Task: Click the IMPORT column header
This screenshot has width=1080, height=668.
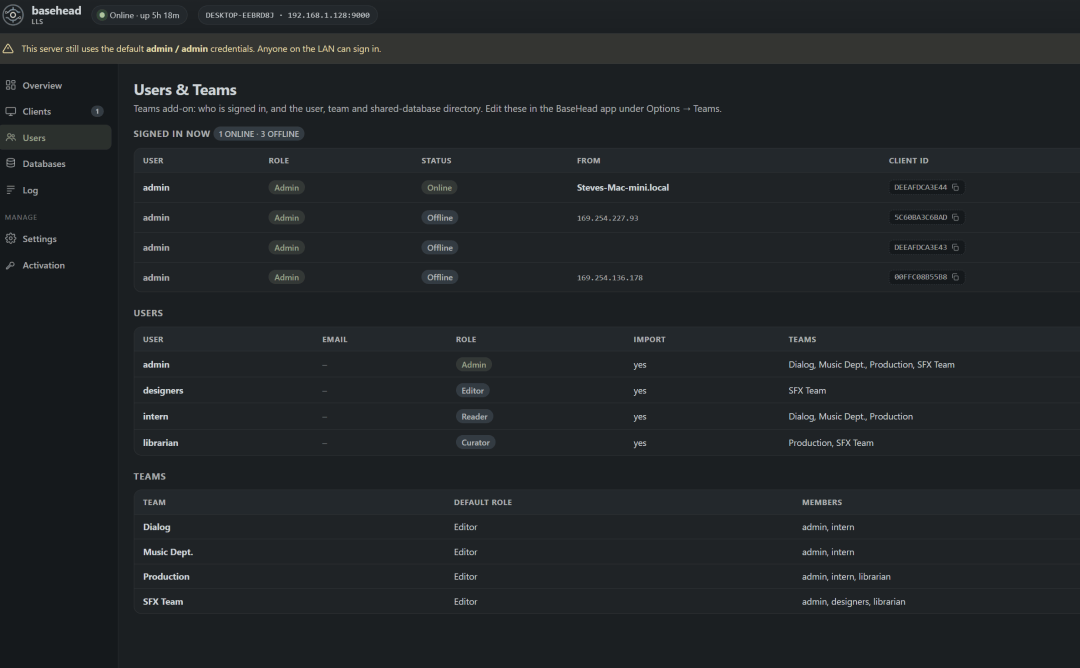Action: (x=650, y=340)
